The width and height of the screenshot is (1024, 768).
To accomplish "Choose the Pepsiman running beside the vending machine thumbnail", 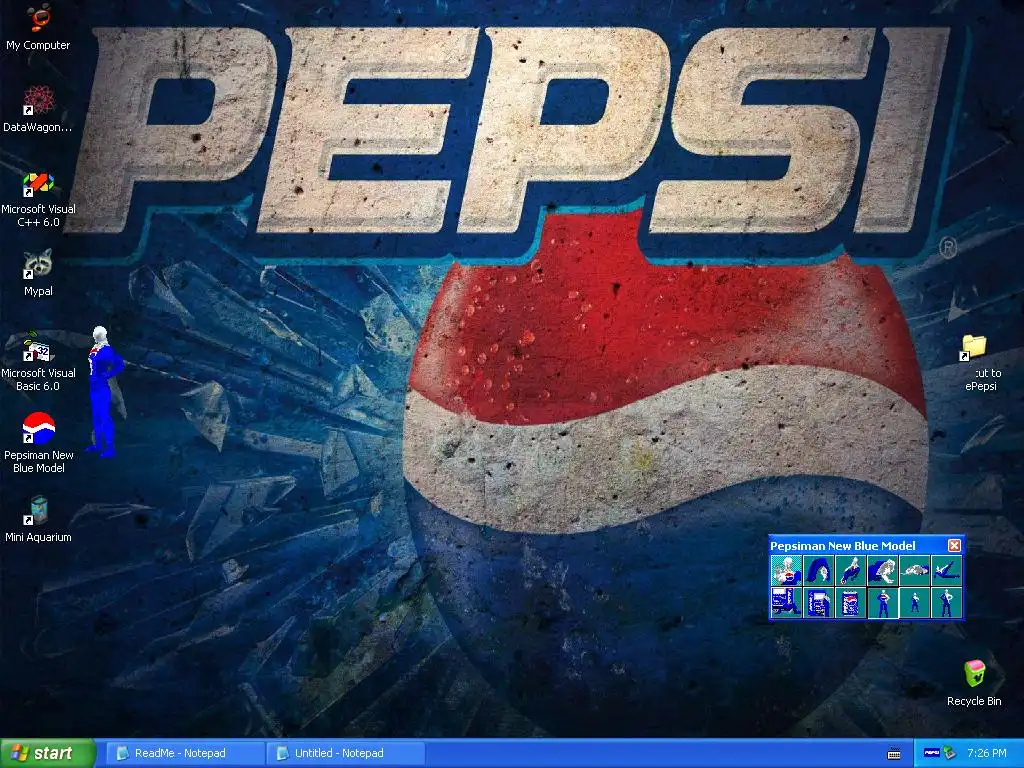I will pos(786,602).
